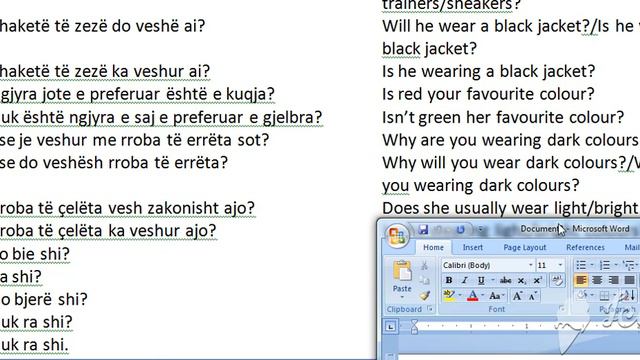Click the Grow Font icon

point(517,296)
